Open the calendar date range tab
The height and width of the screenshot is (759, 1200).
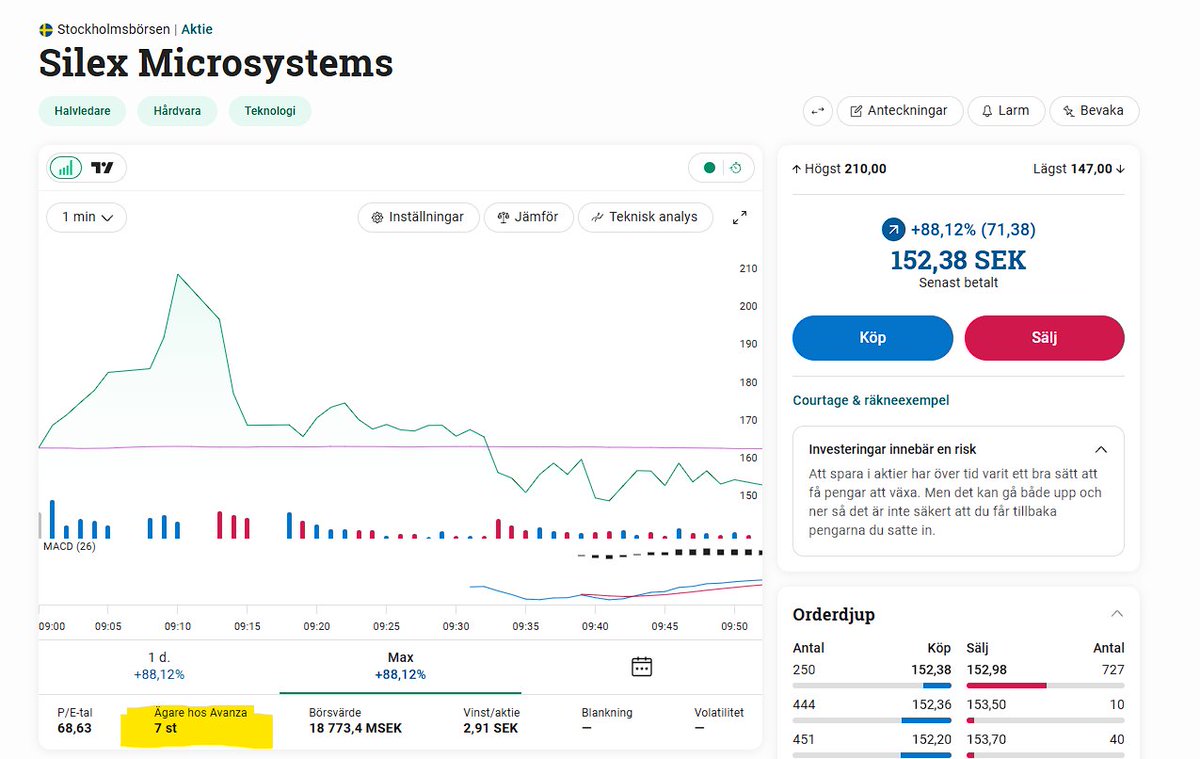642,666
